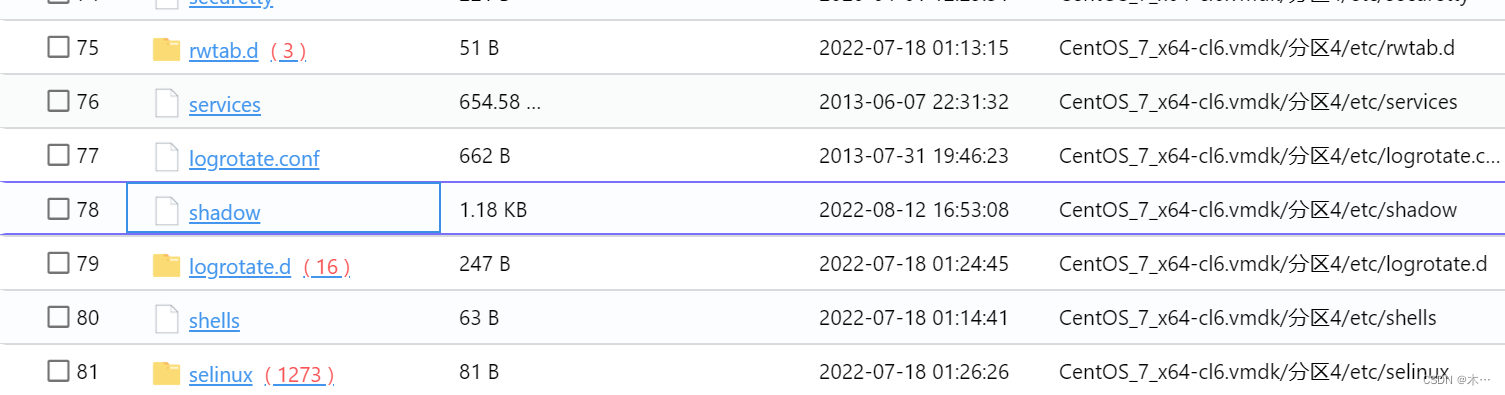Click the selinux folder icon
Viewport: 1505px width, 395px height.
(x=166, y=374)
